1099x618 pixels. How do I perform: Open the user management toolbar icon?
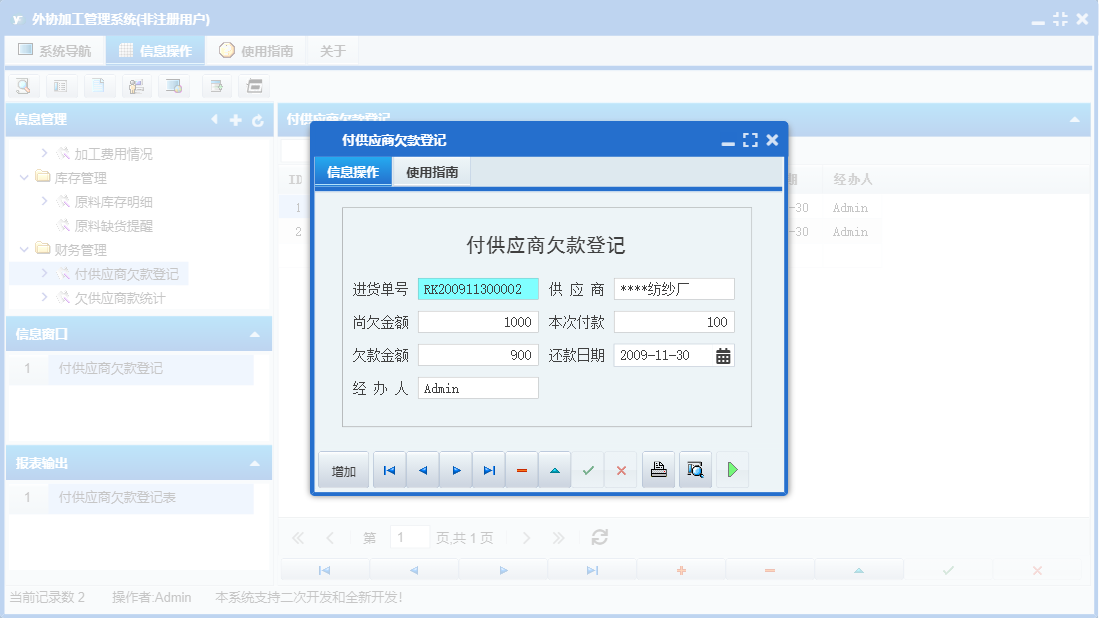[137, 86]
